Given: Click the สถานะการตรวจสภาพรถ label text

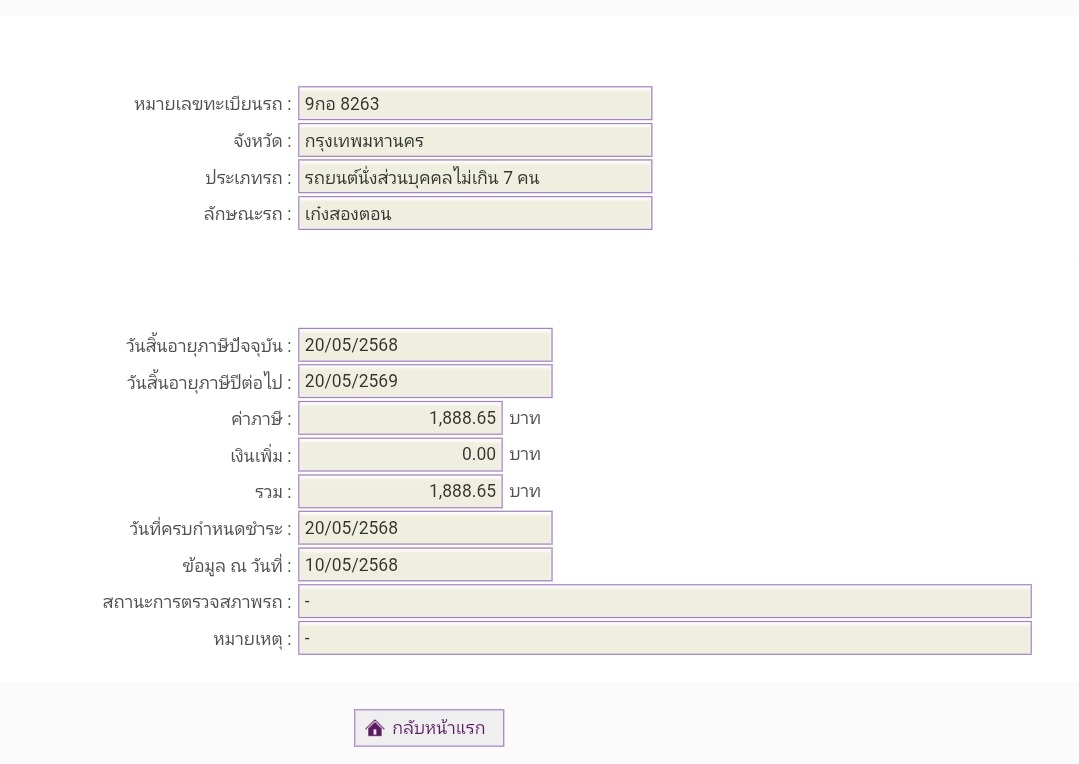Looking at the screenshot, I should tap(196, 602).
